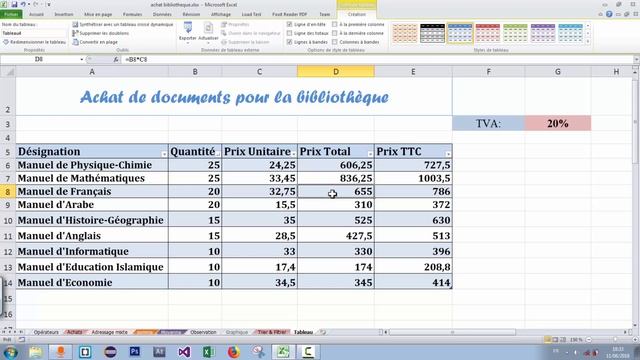This screenshot has width=640, height=360.
Task: Open the Prix Unitaire filter dropdown
Action: click(x=293, y=154)
